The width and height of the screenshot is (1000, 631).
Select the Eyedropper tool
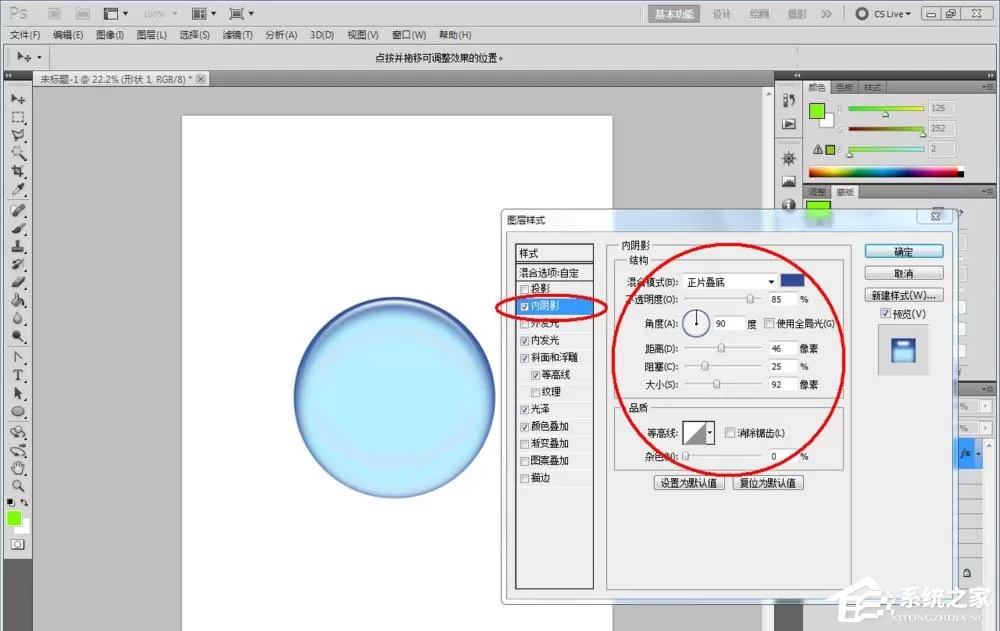(x=18, y=189)
